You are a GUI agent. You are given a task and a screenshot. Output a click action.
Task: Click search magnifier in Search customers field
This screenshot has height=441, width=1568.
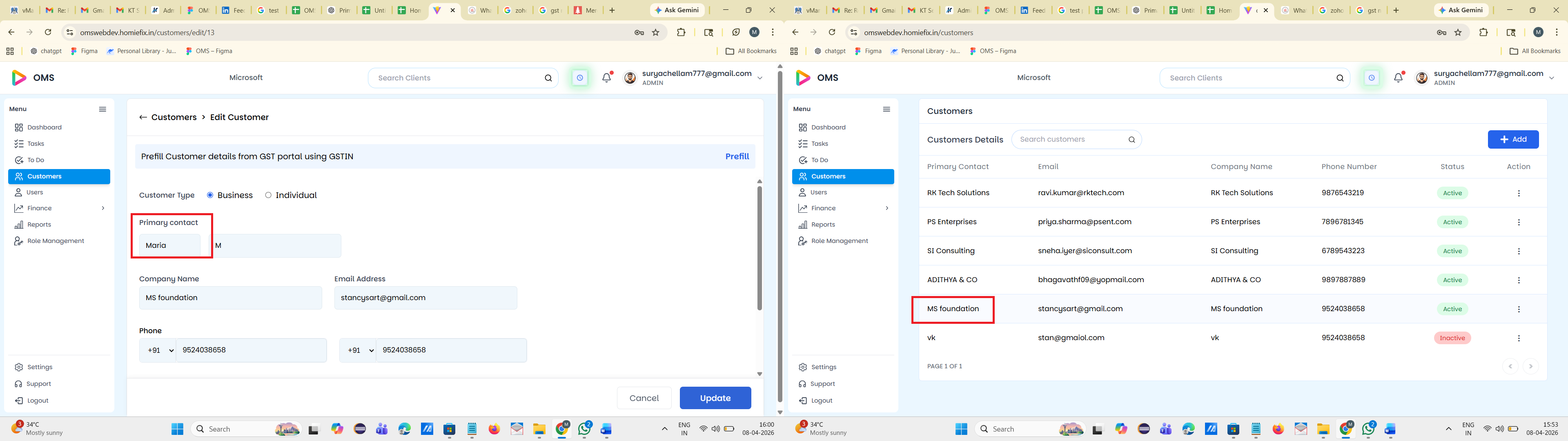tap(1131, 140)
